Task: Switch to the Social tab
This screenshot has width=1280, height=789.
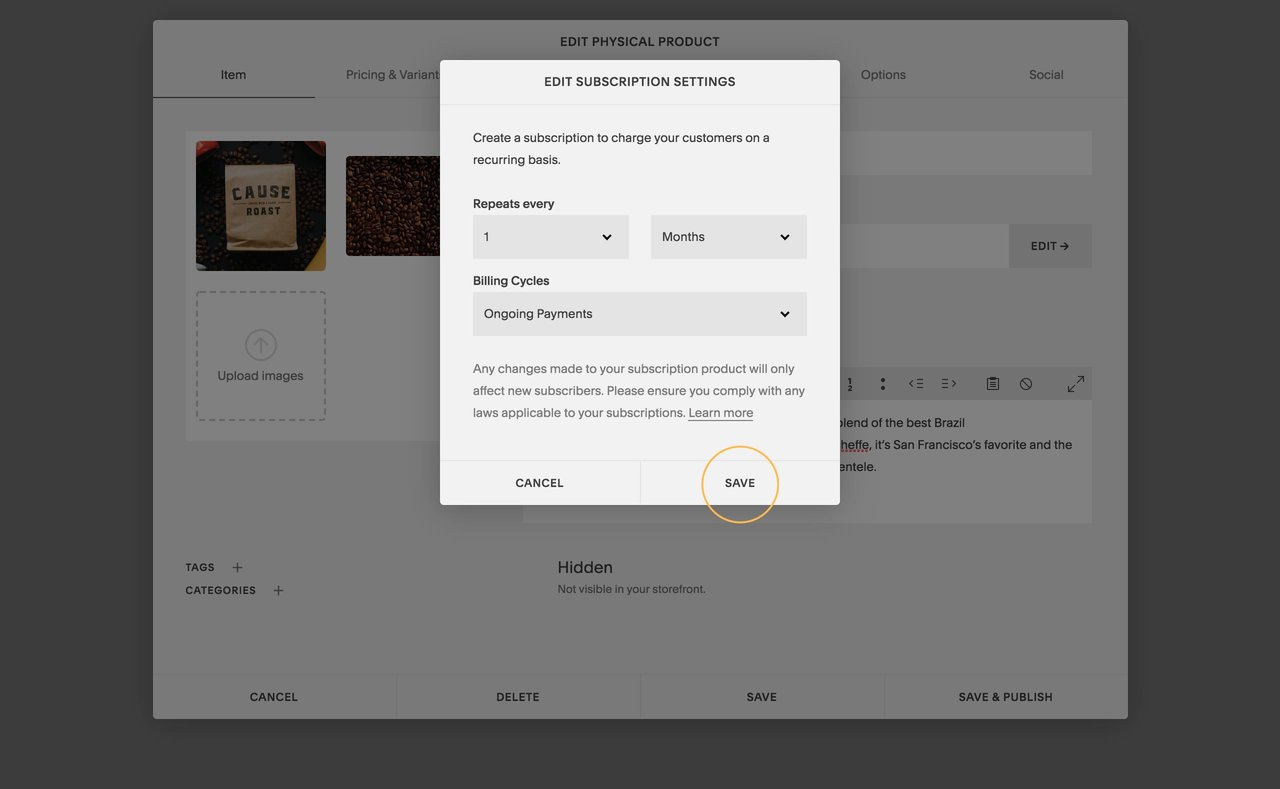Action: (x=1046, y=74)
